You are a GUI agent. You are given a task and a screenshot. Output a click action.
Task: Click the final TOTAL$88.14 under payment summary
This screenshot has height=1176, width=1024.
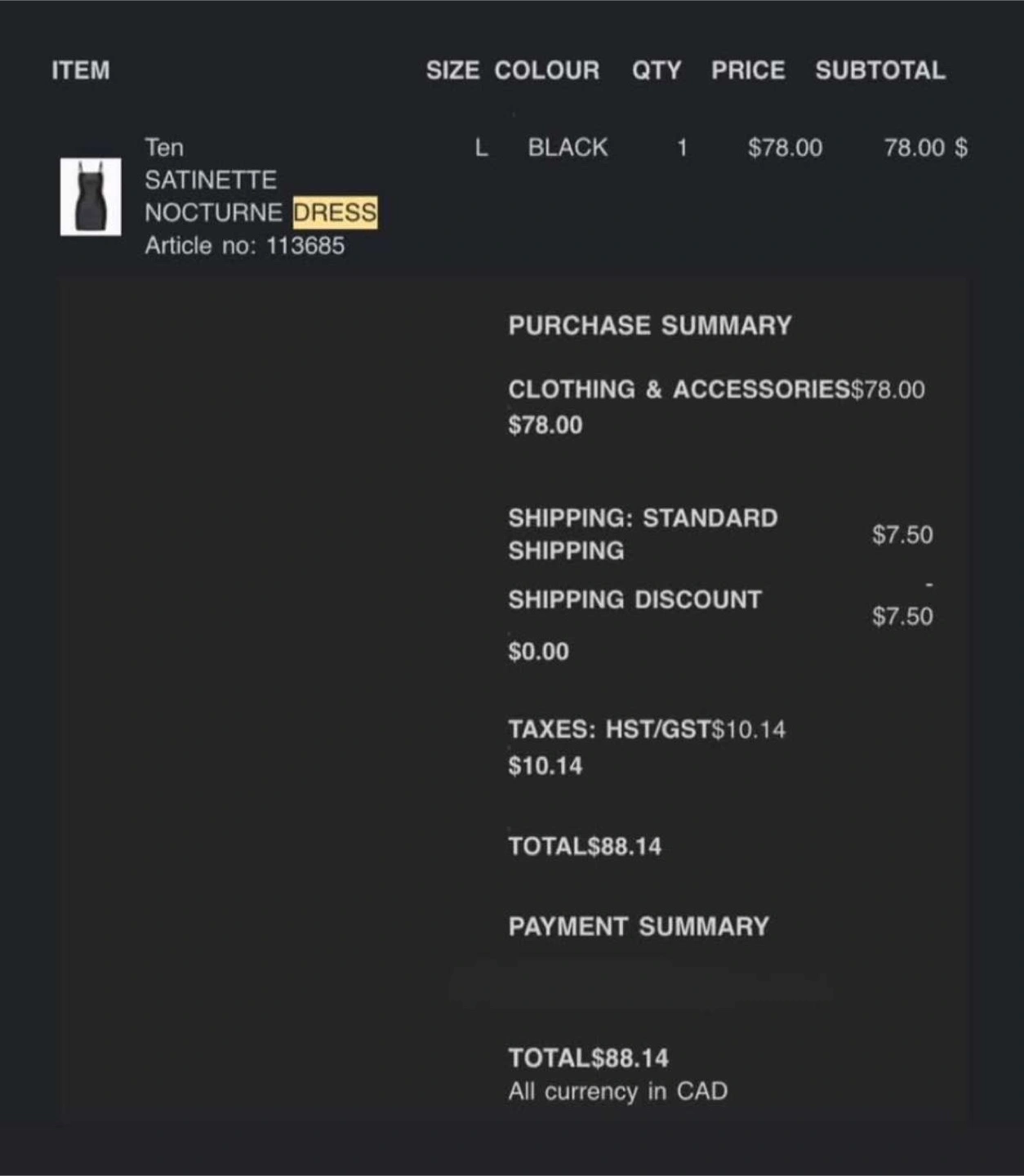[x=588, y=1058]
